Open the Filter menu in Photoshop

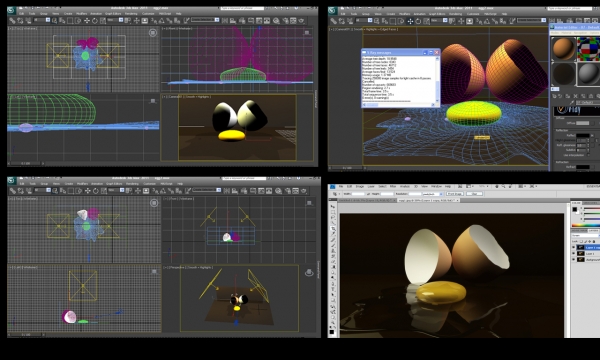[x=393, y=186]
